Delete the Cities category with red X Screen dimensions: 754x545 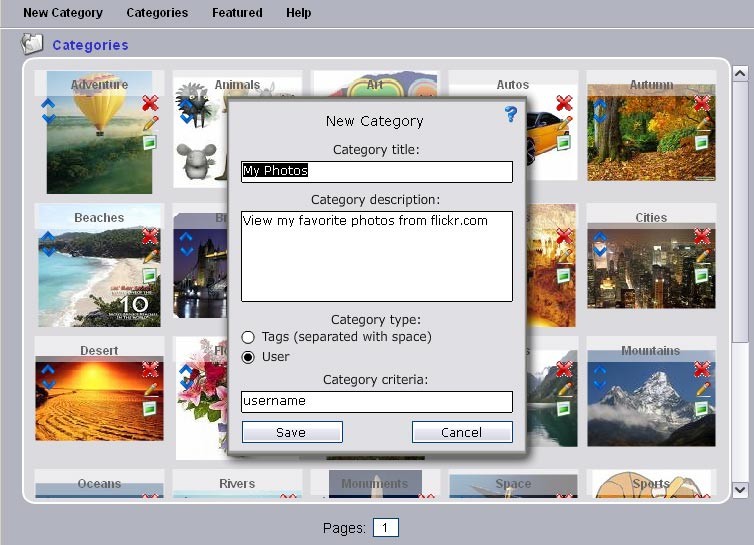point(702,236)
